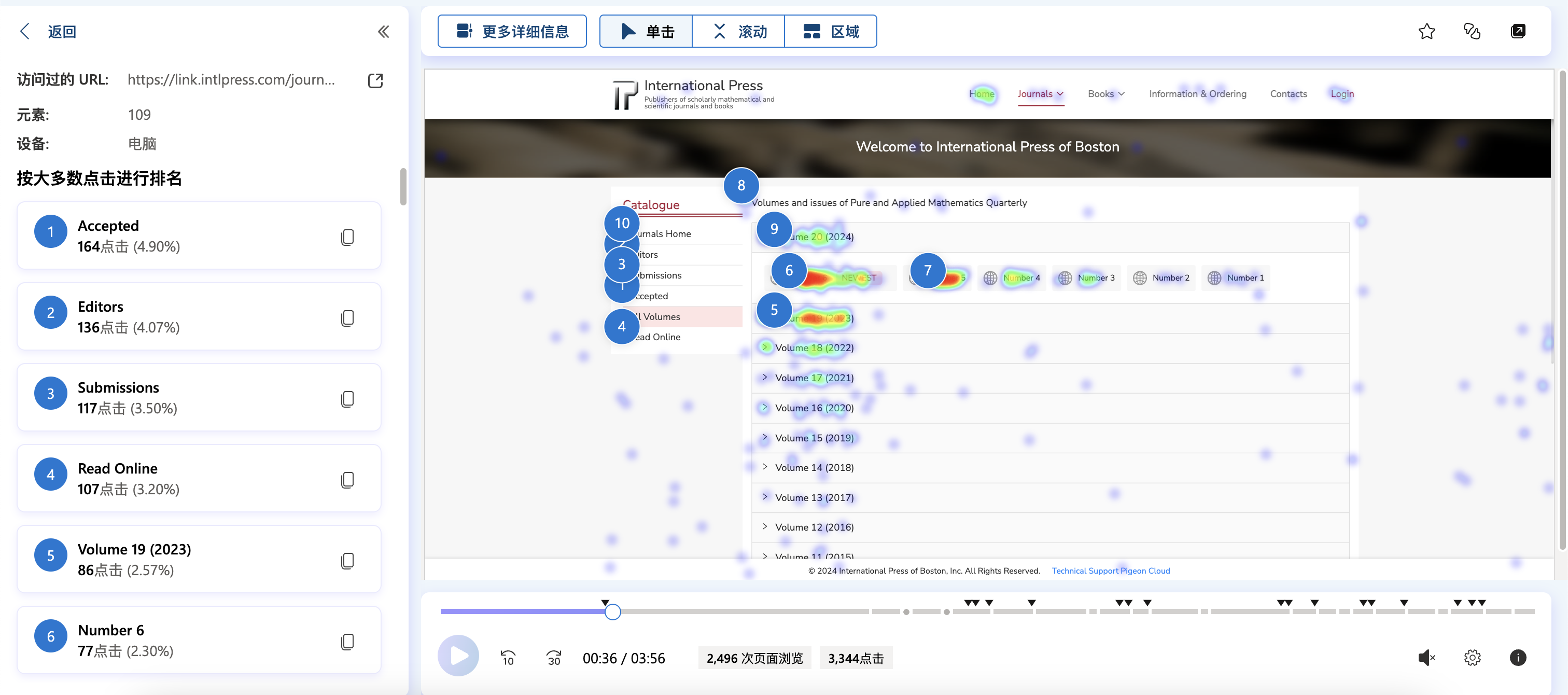This screenshot has height=695, width=1568.
Task: Play the session recording
Action: coord(458,656)
